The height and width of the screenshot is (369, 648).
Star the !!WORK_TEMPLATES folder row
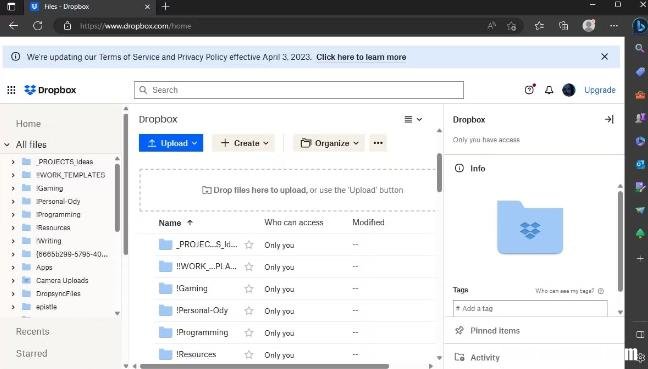point(249,267)
